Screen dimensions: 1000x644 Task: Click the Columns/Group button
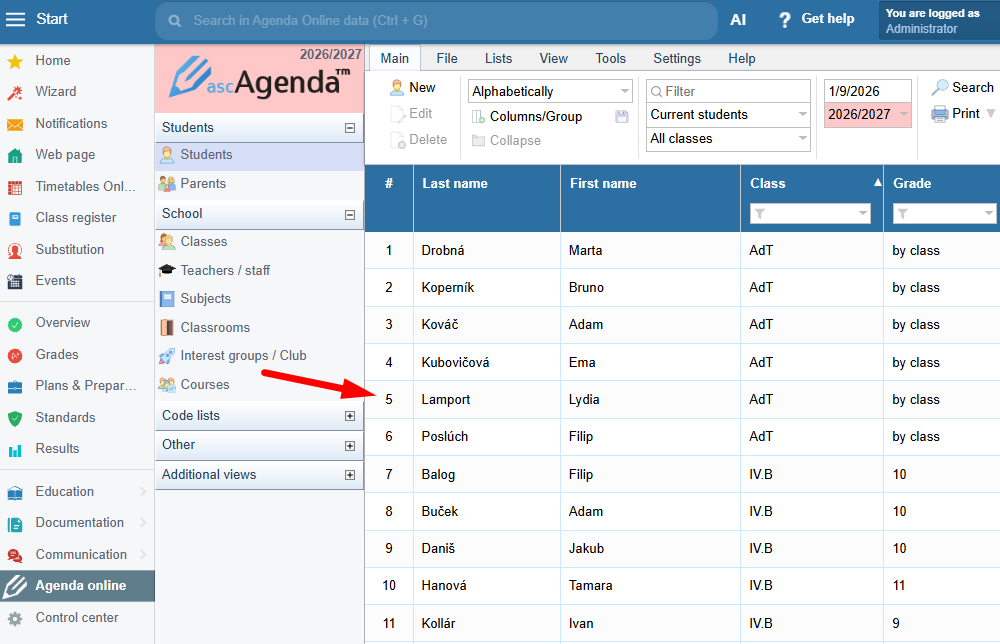[x=527, y=117]
